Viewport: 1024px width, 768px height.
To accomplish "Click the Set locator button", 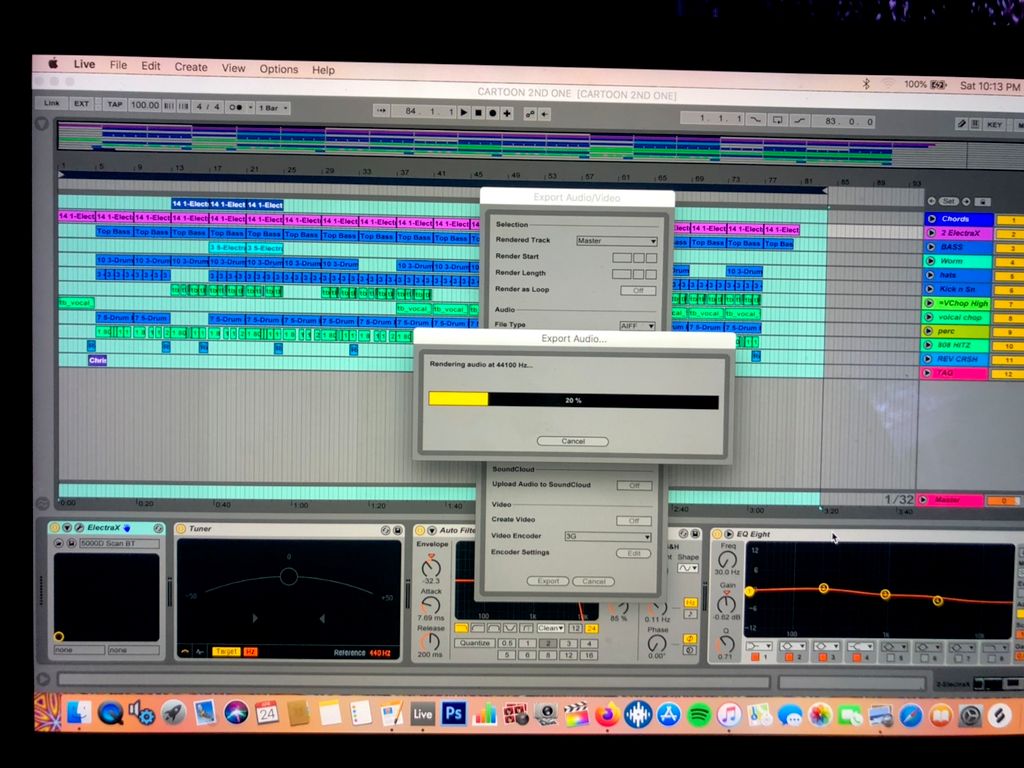I will click(x=949, y=201).
